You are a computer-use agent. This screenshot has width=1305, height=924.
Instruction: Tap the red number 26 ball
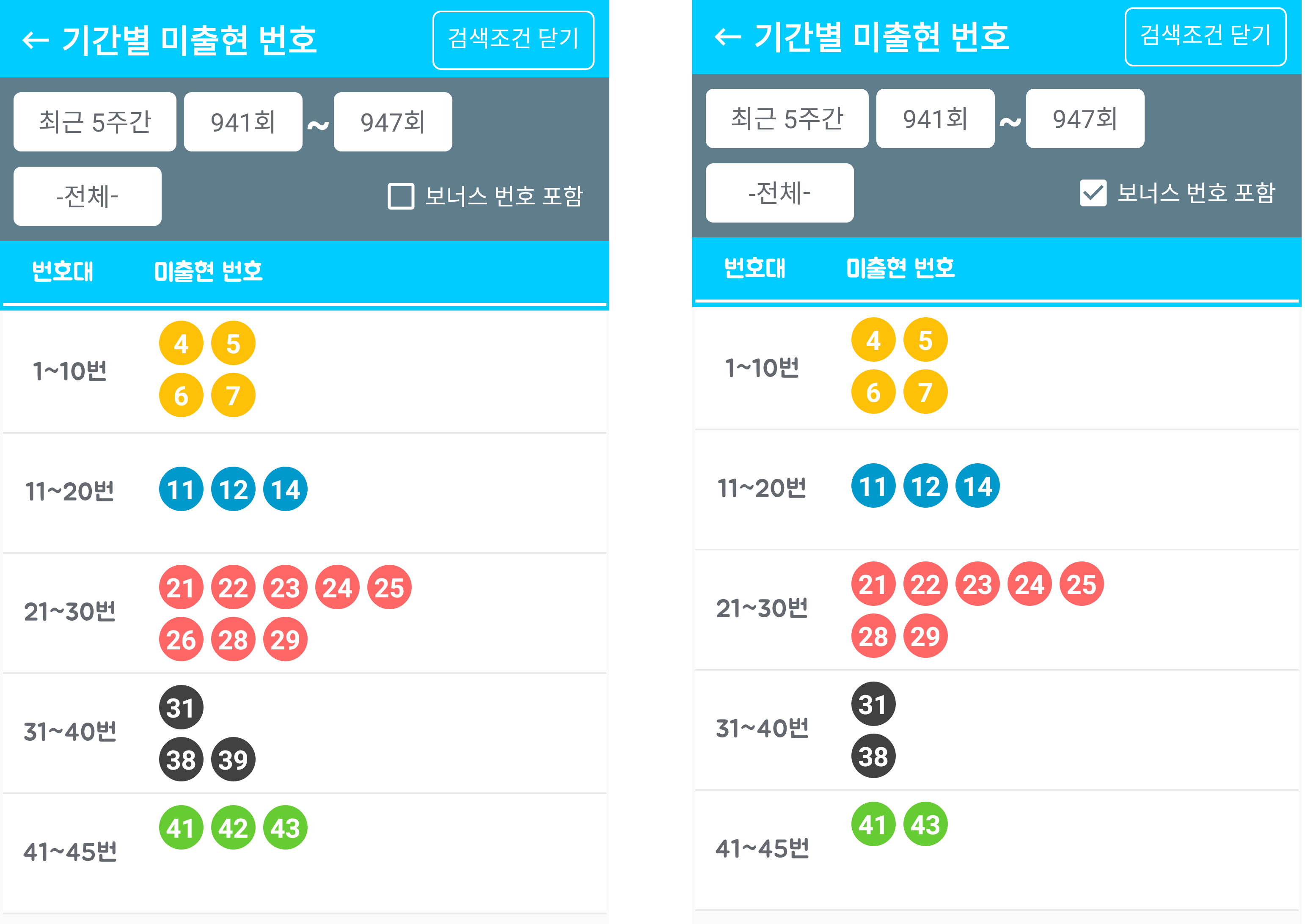(181, 640)
